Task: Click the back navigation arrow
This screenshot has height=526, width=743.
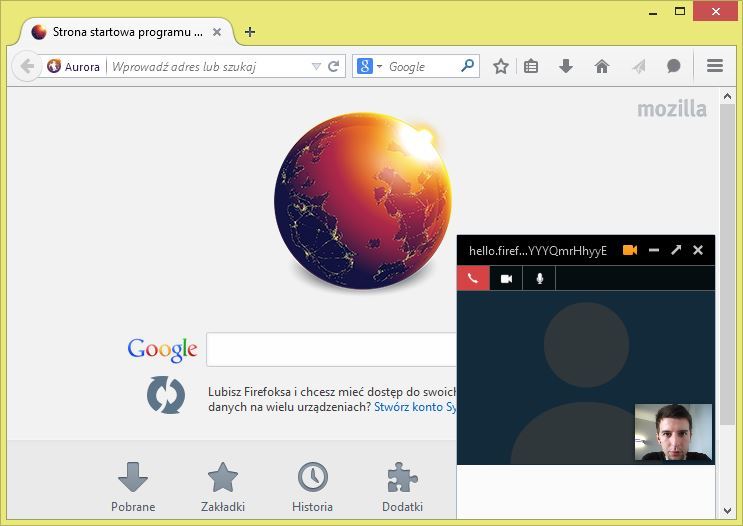Action: pyautogui.click(x=27, y=66)
